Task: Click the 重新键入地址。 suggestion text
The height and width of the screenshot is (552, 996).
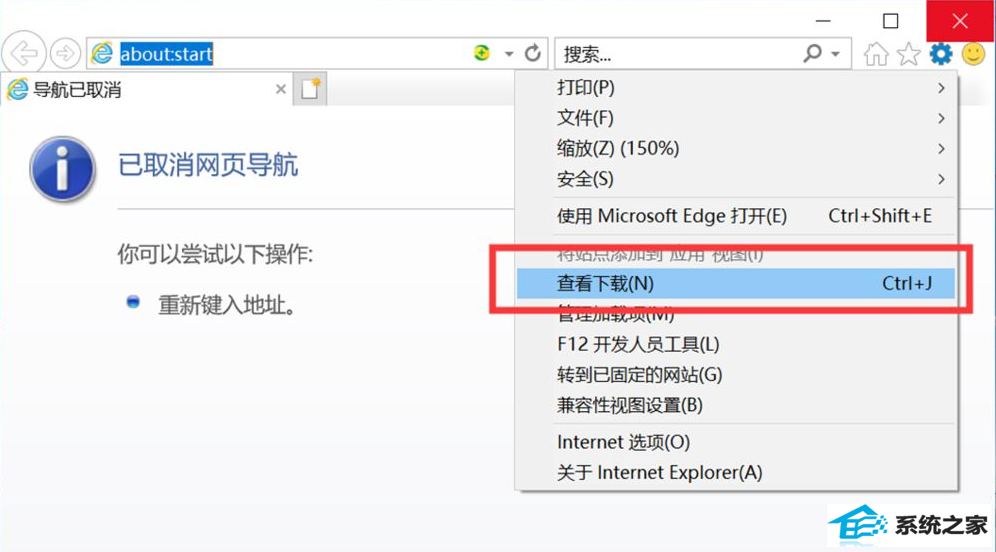Action: click(227, 306)
